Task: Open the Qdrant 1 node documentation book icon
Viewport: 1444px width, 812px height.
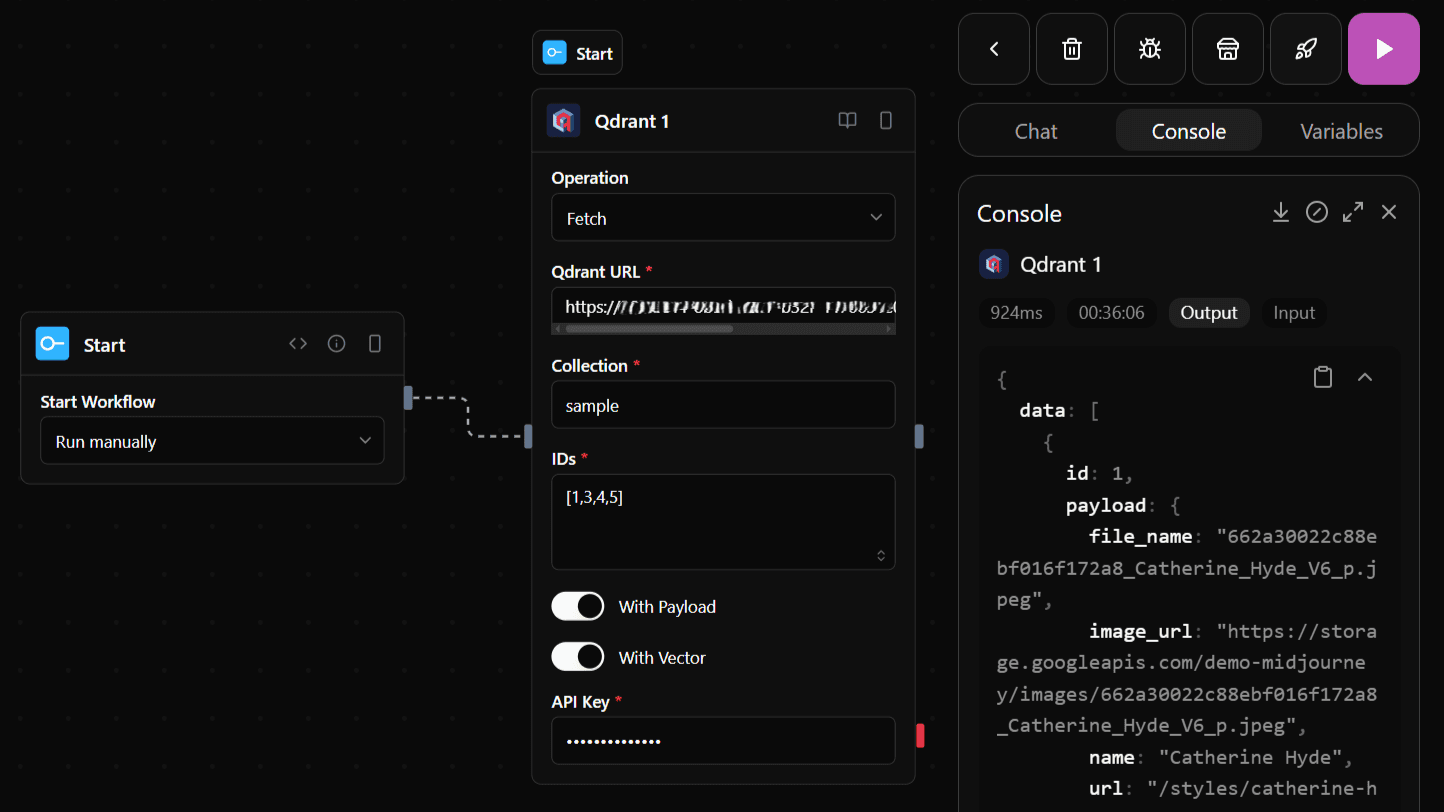Action: [x=847, y=120]
